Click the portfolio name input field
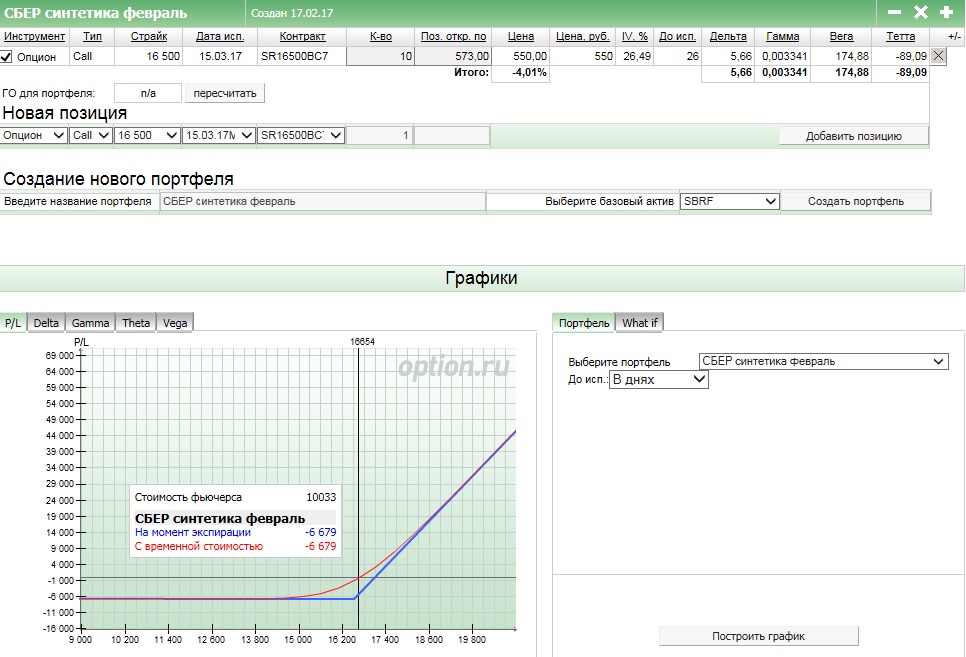 click(322, 201)
